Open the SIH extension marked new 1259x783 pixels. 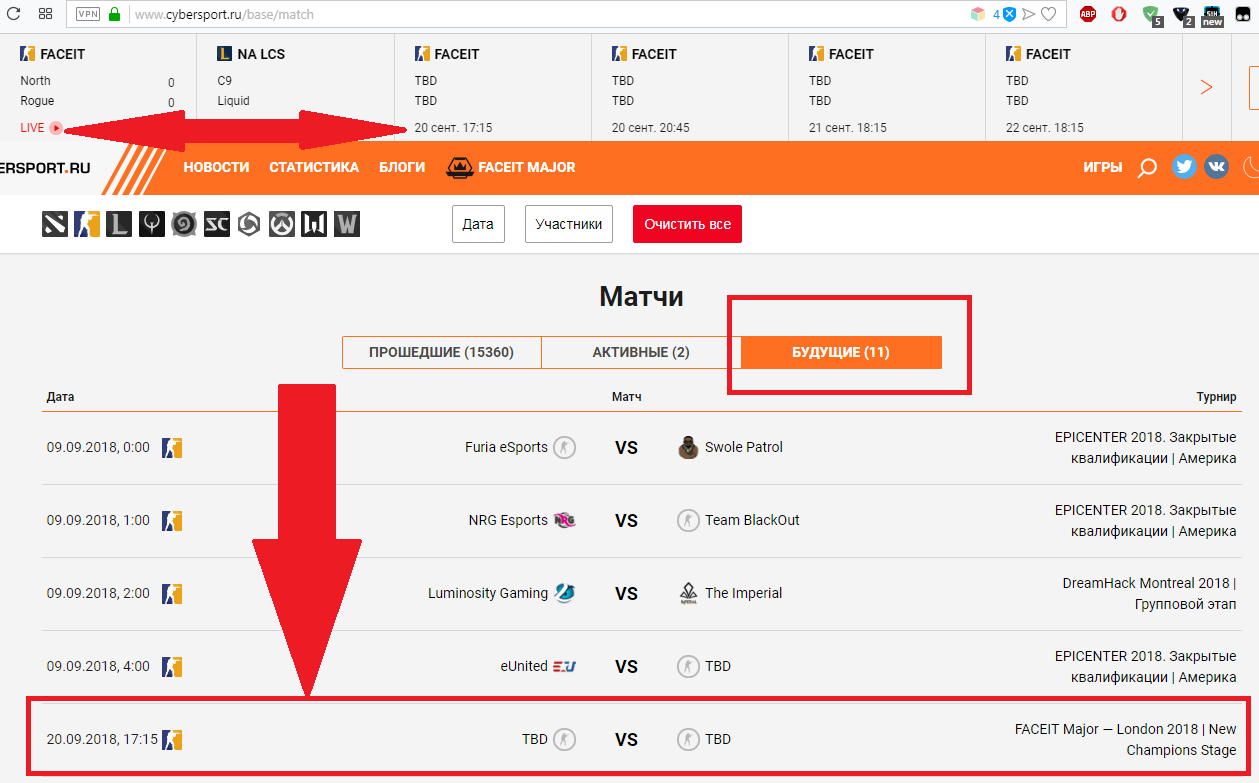pyautogui.click(x=1213, y=15)
